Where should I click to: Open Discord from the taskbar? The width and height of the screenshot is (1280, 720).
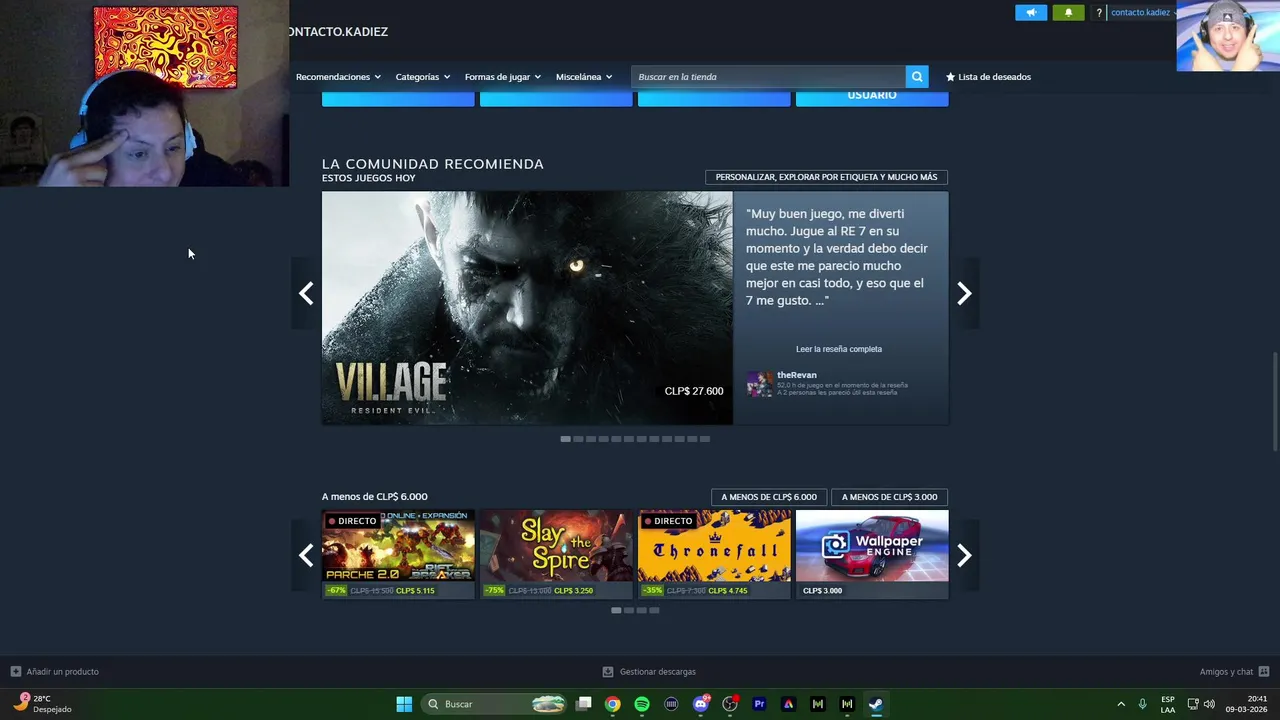701,704
